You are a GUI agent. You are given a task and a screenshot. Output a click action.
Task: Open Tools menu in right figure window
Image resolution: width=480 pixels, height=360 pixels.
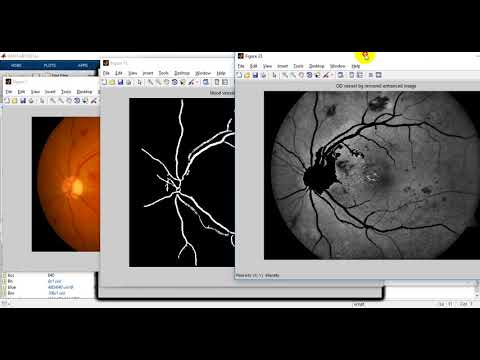click(298, 66)
